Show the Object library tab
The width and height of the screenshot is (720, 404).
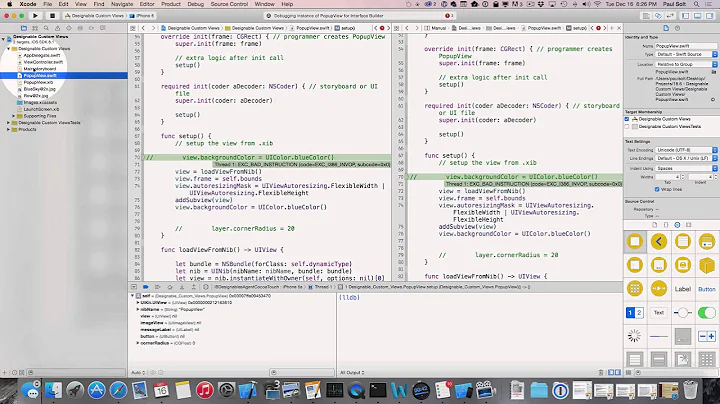pyautogui.click(x=677, y=225)
